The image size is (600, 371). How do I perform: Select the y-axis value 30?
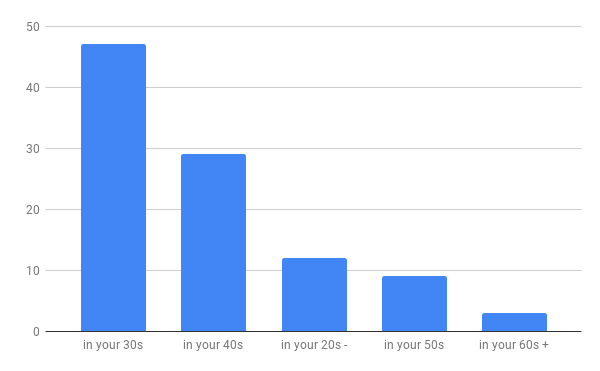[x=33, y=149]
